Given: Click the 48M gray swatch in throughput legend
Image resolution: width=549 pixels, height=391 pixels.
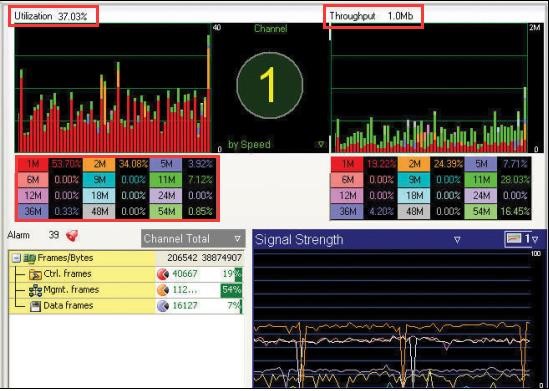Looking at the screenshot, I should click(414, 211).
